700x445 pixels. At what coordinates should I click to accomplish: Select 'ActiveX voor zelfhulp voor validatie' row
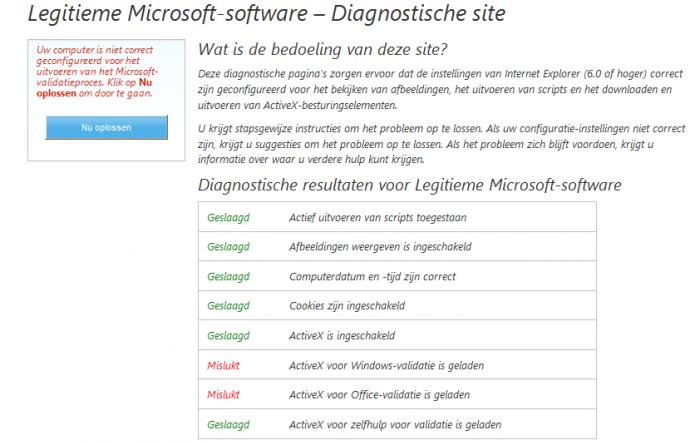click(397, 424)
